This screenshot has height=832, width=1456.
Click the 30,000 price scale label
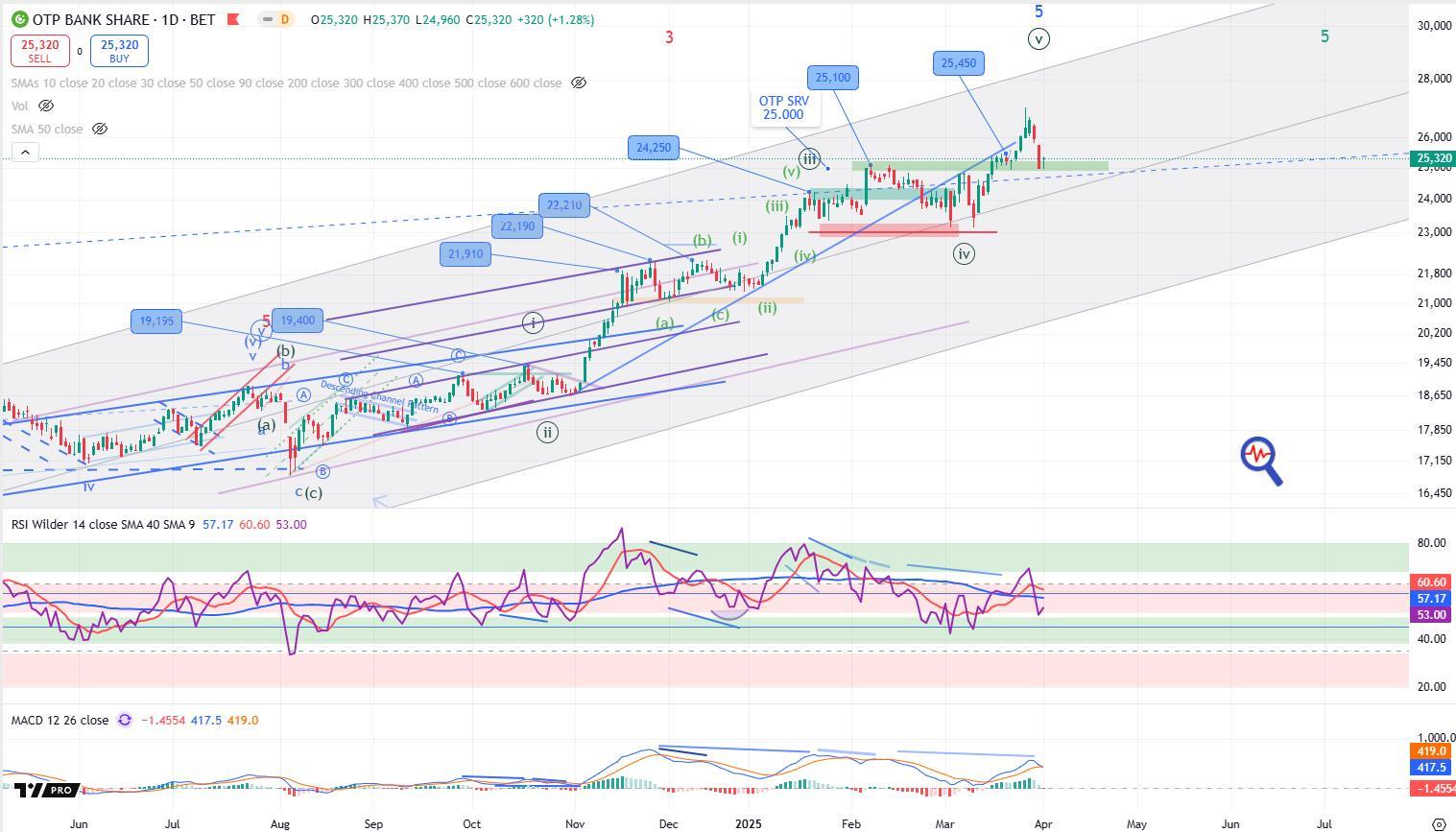1434,26
